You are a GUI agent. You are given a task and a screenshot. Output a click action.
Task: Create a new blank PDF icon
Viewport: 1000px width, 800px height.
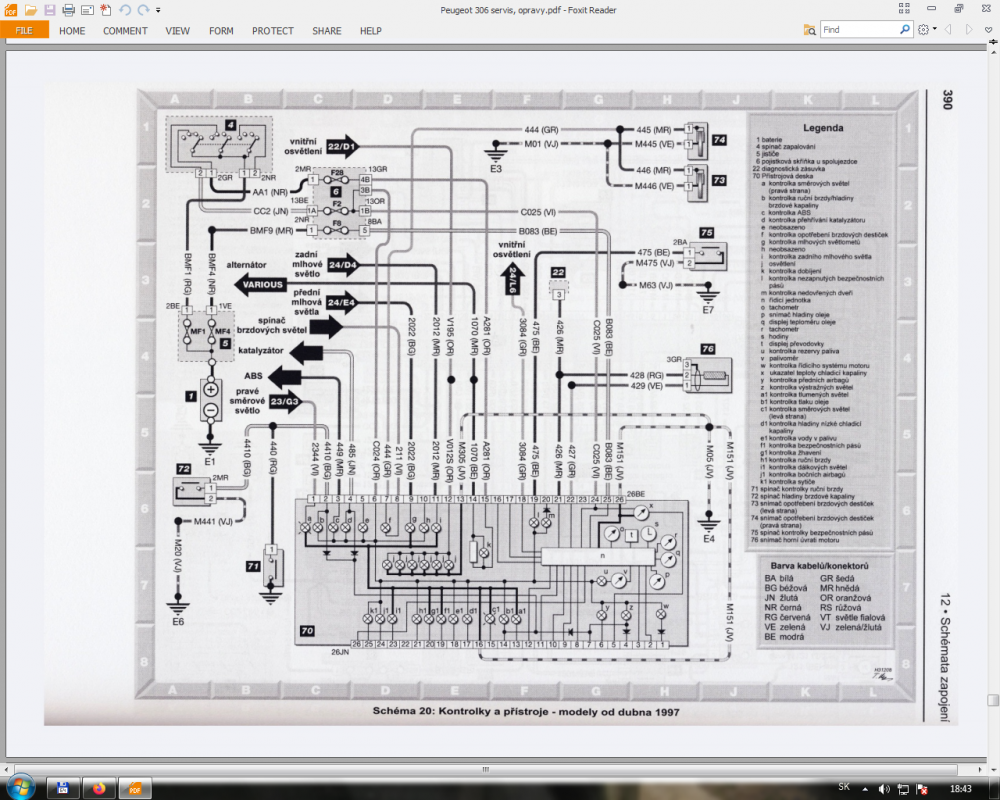tap(106, 10)
